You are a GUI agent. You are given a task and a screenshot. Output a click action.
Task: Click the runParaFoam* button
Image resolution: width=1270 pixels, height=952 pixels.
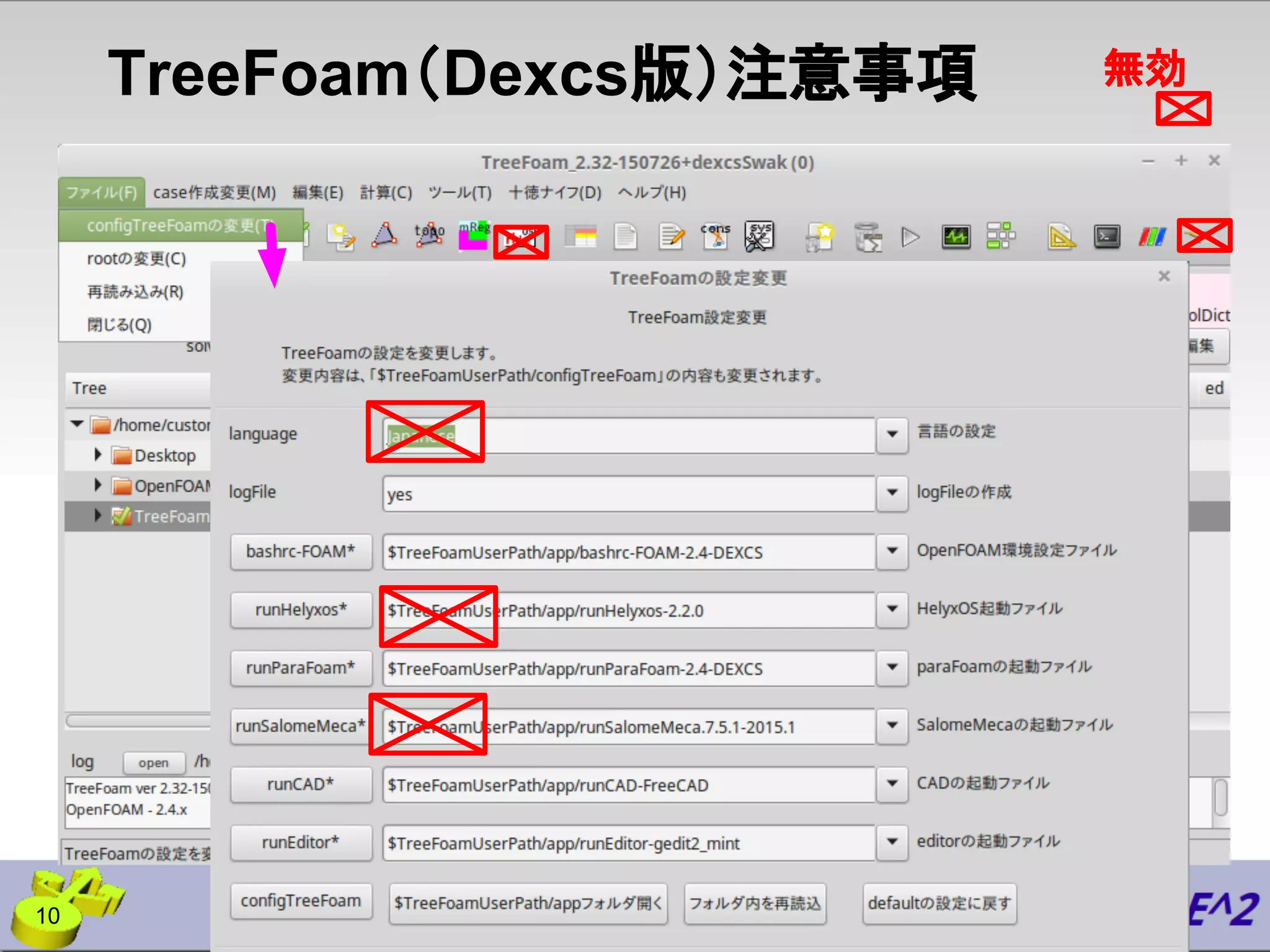301,668
